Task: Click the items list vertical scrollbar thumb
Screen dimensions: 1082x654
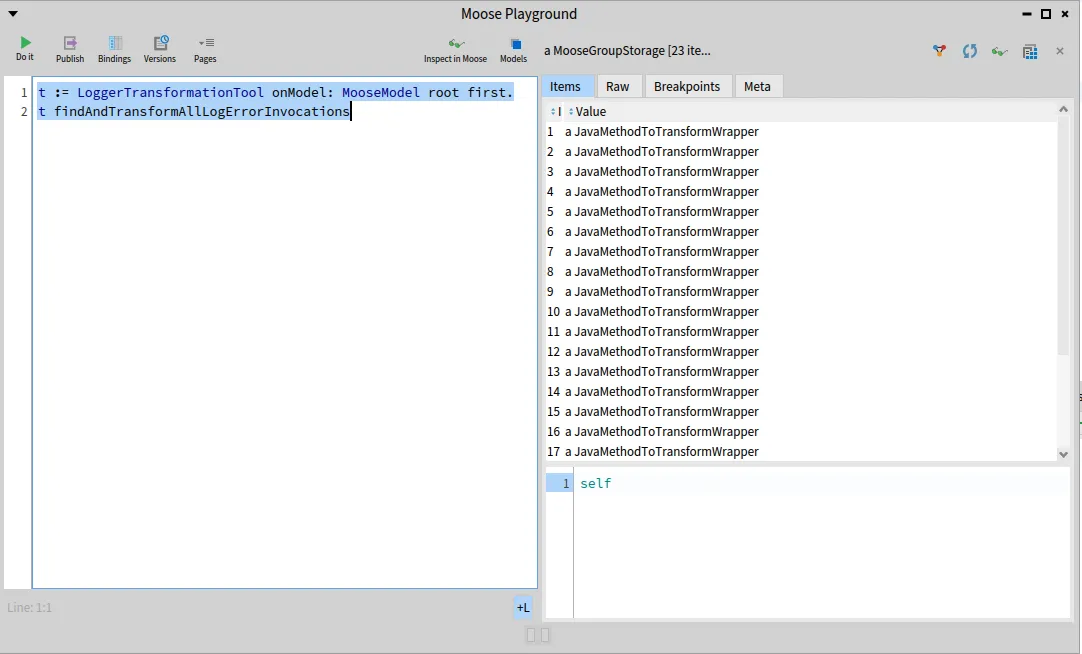Action: [x=1063, y=236]
